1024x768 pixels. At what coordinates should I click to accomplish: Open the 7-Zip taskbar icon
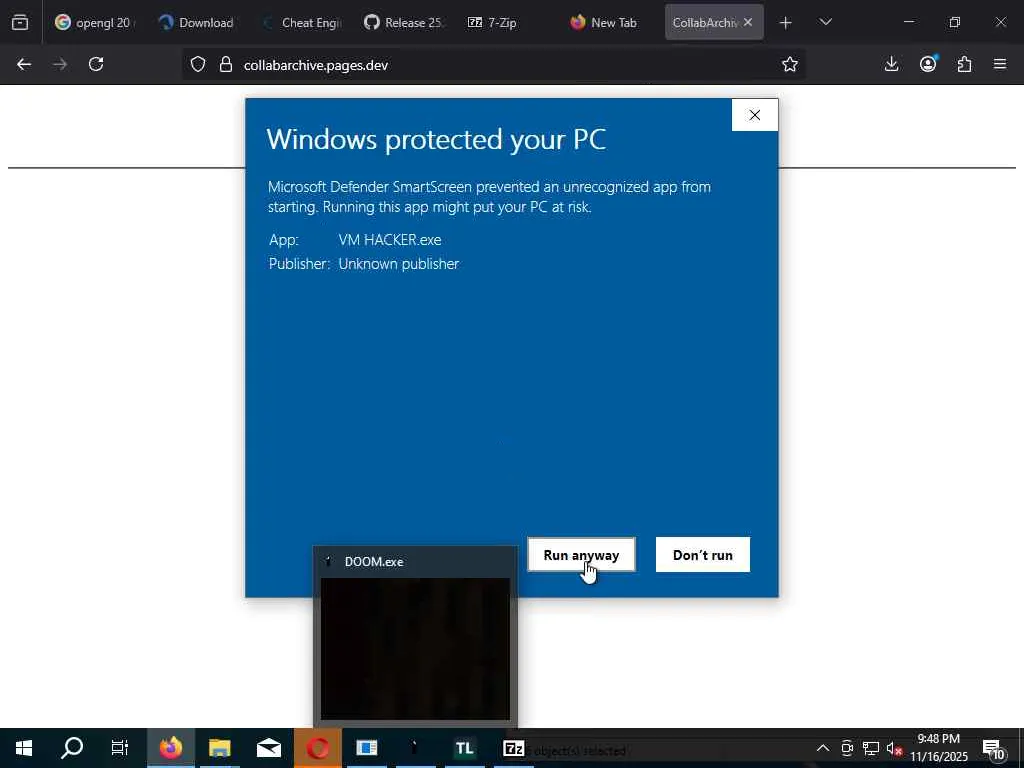(513, 748)
